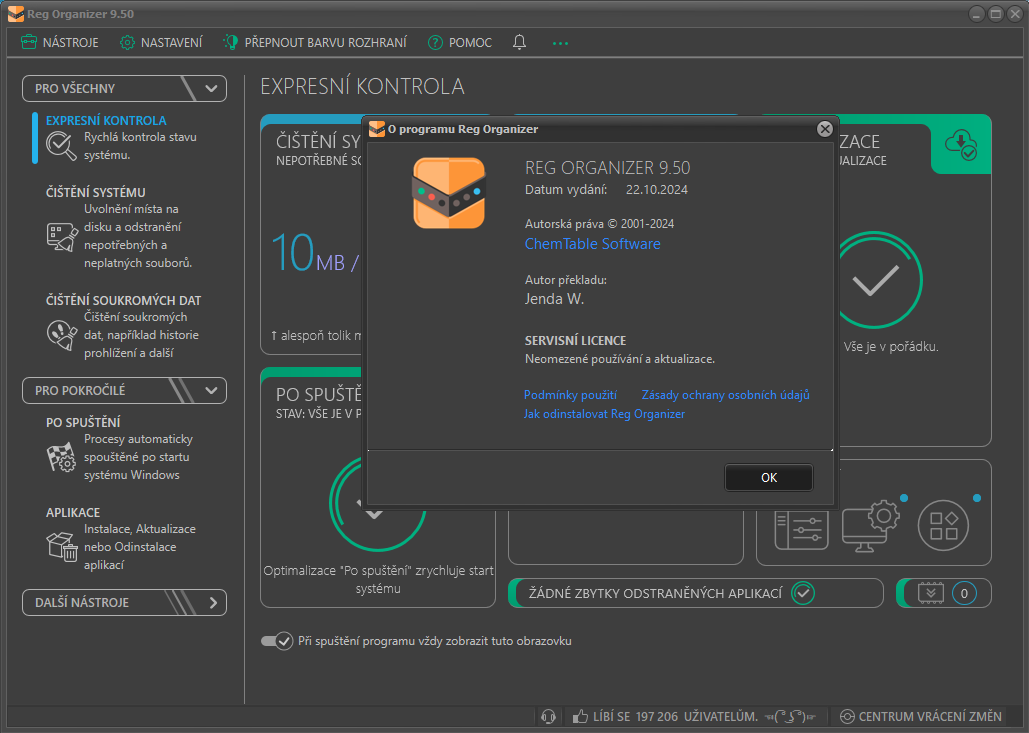Click the notification bell icon
This screenshot has width=1029, height=733.
pos(519,42)
